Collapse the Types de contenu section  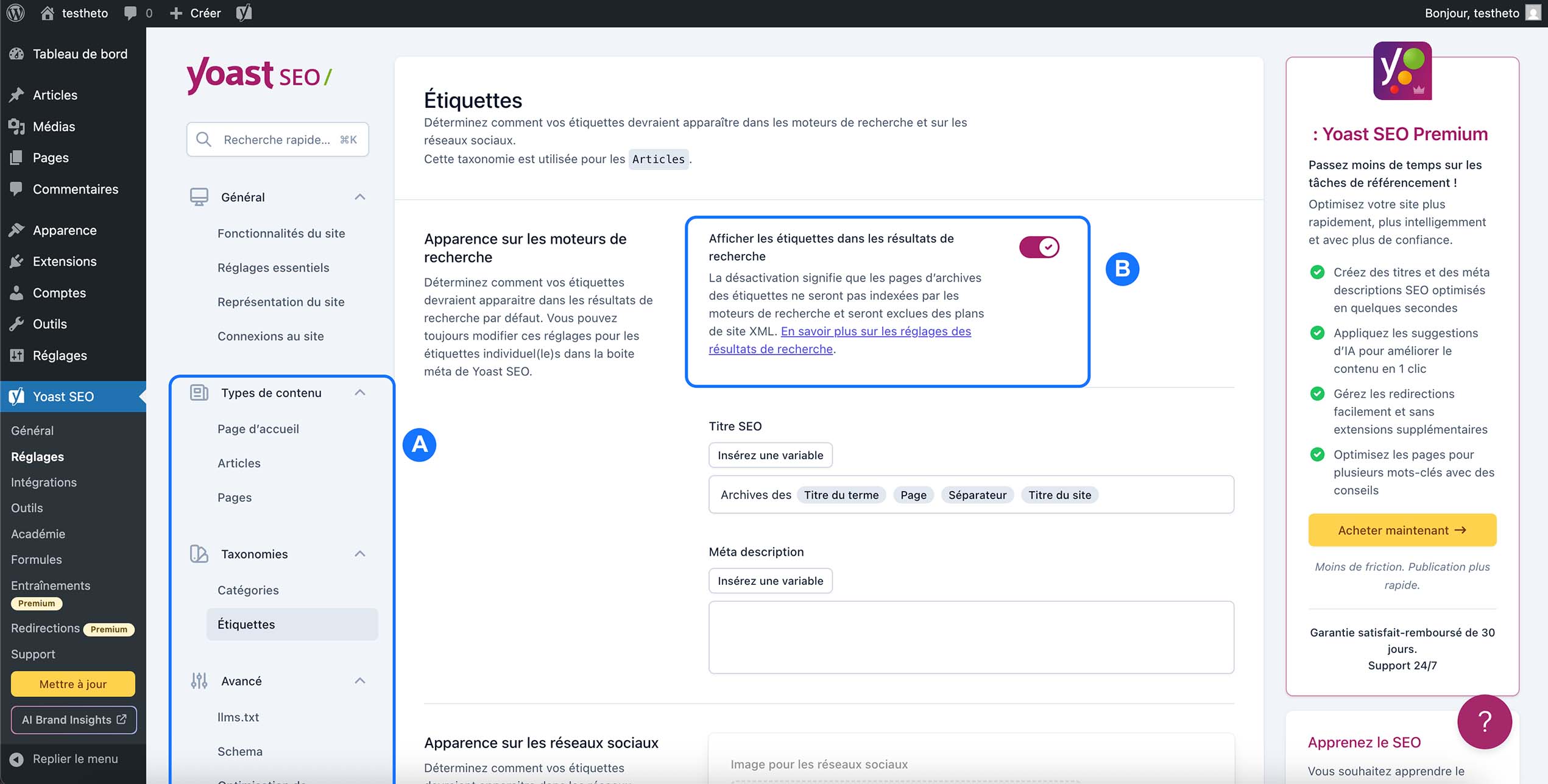tap(360, 392)
